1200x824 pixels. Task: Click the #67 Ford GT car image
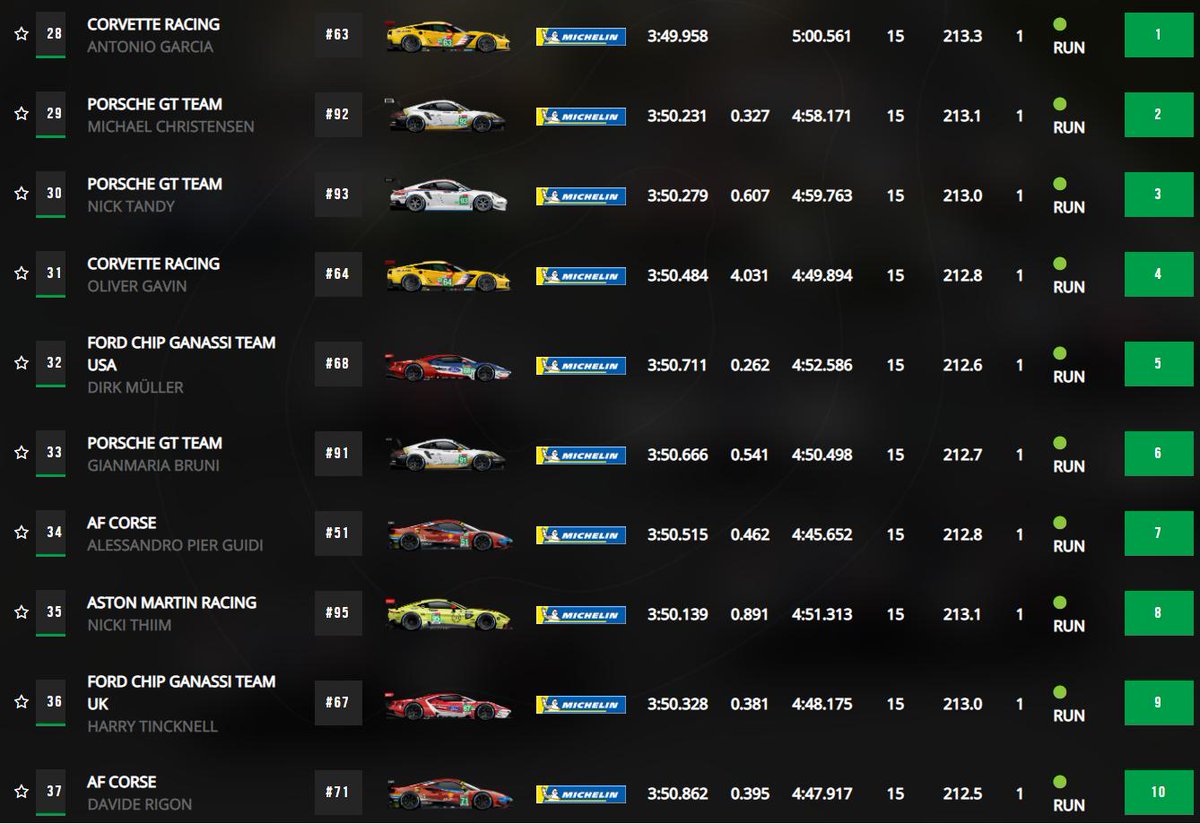(448, 705)
